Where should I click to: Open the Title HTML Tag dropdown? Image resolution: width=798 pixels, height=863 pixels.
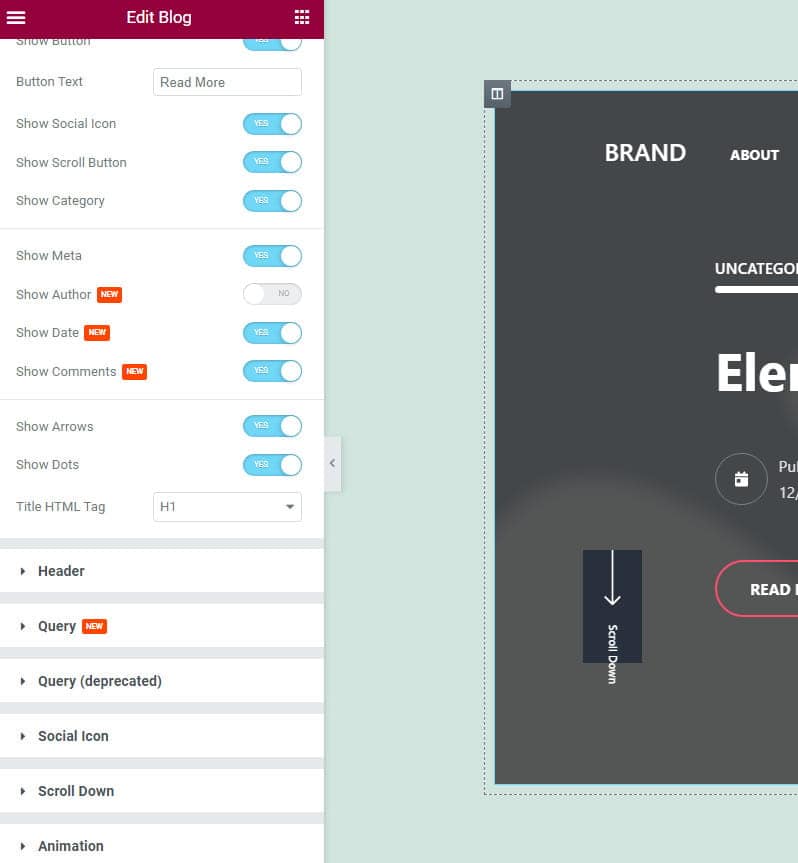tap(227, 507)
